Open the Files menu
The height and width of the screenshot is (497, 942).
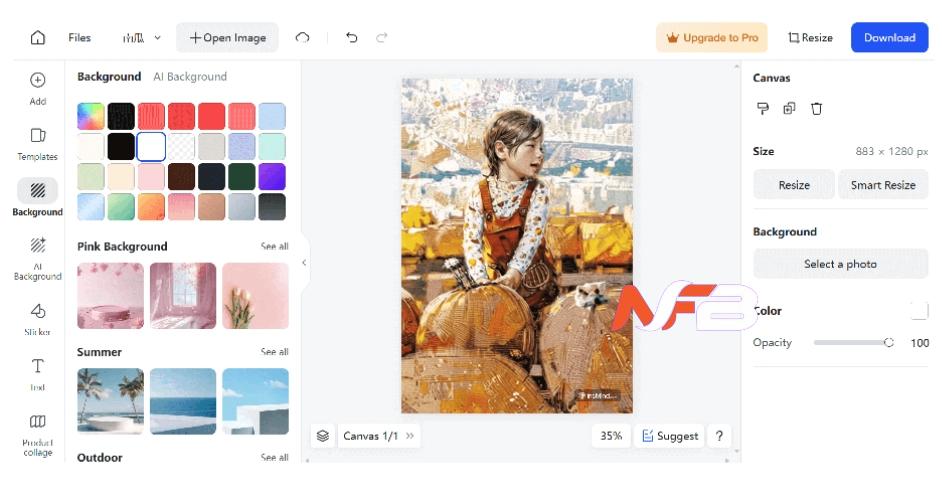tap(79, 37)
